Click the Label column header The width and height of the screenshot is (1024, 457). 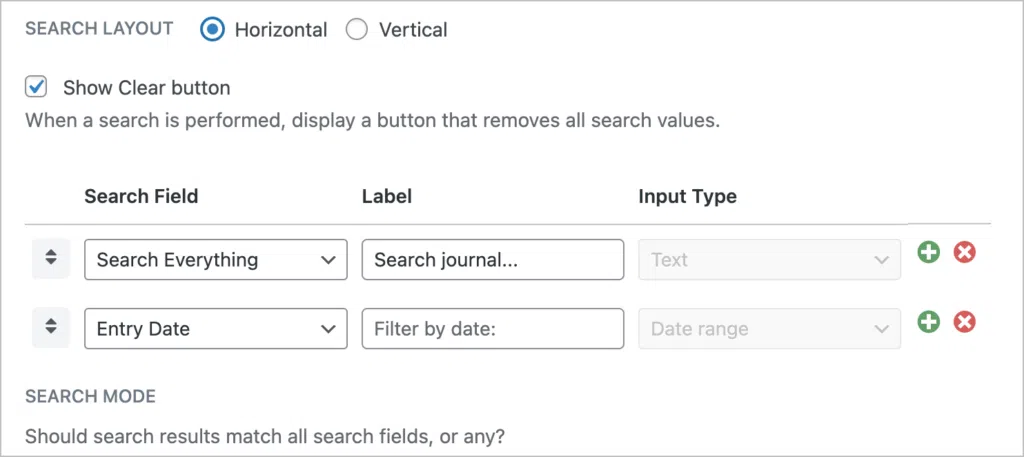pyautogui.click(x=387, y=196)
